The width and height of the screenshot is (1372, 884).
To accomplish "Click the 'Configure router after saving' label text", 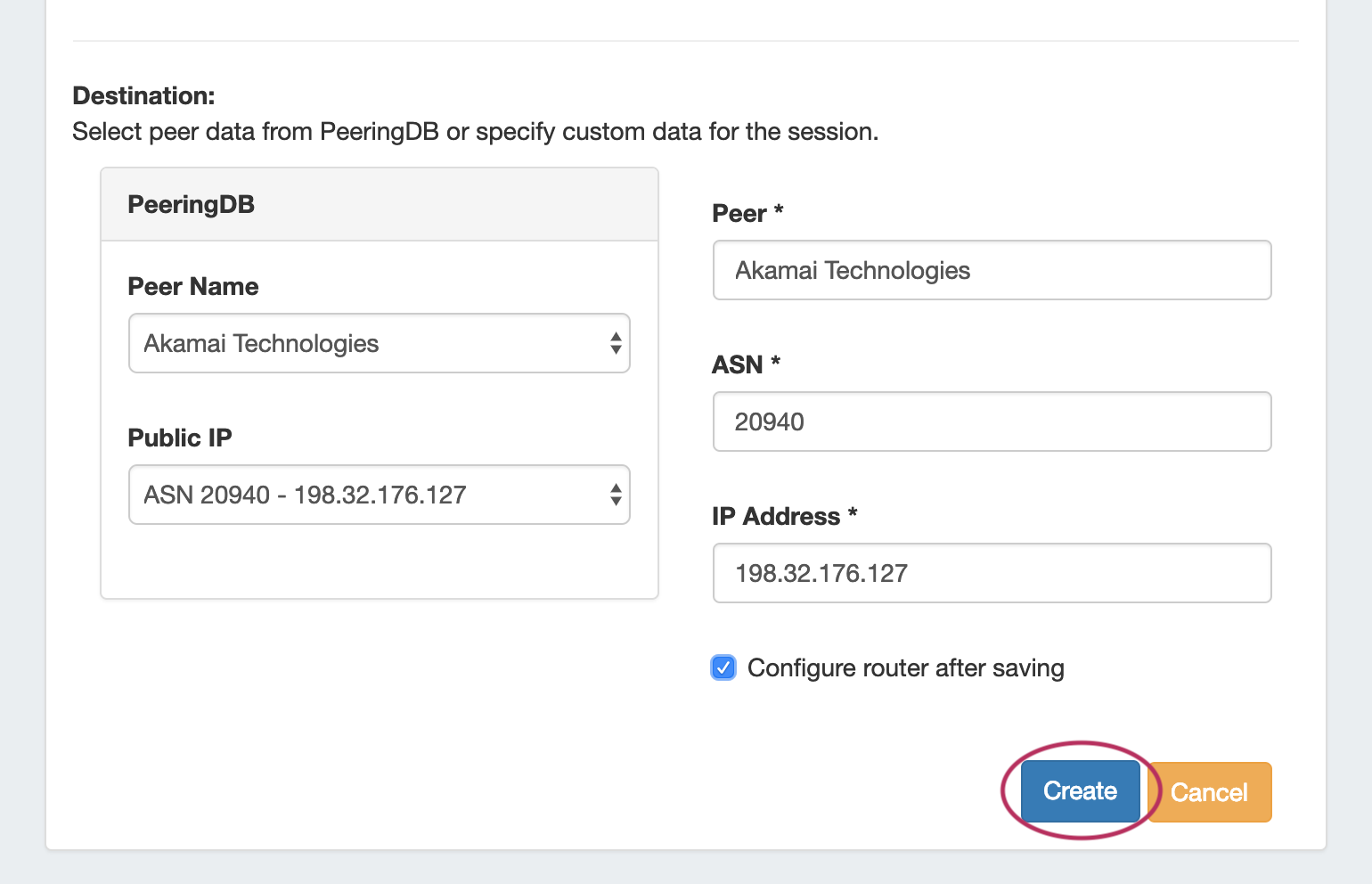I will [905, 668].
